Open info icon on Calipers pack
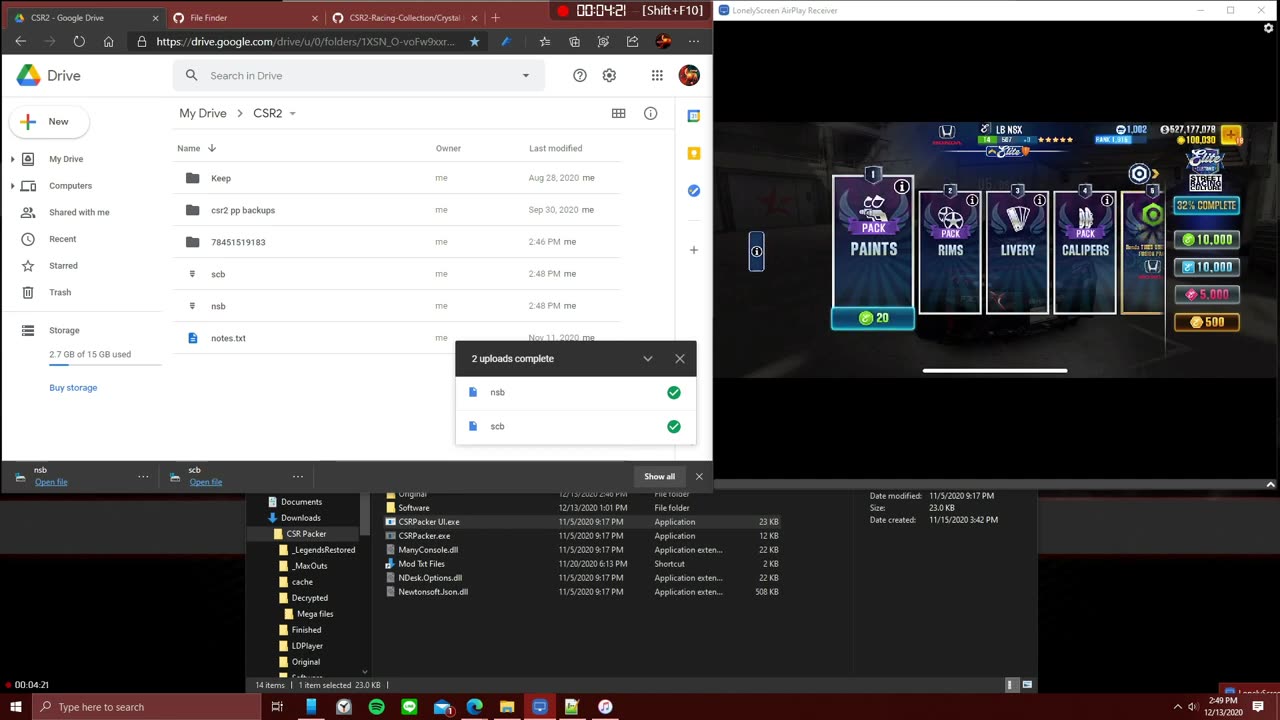The image size is (1280, 720). [x=1106, y=201]
